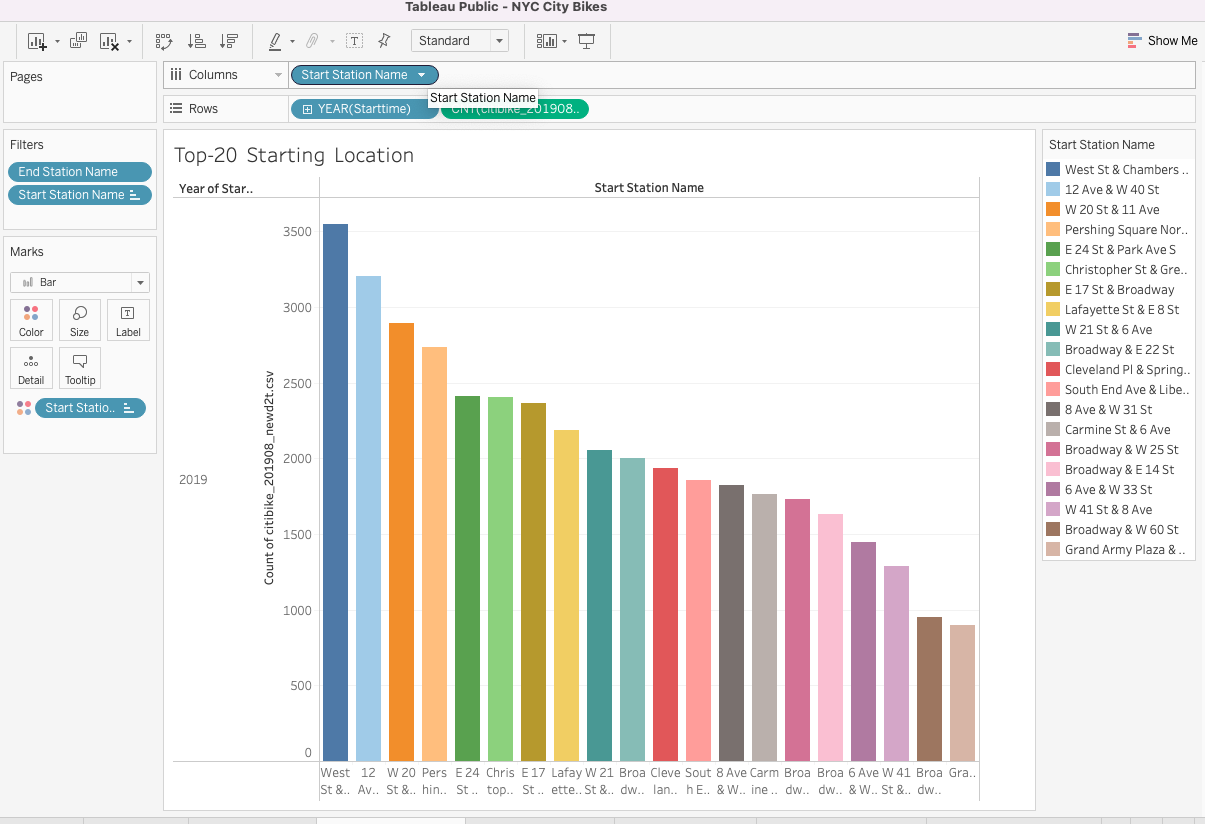
Task: Click the Group members paperclip icon
Action: 312,41
